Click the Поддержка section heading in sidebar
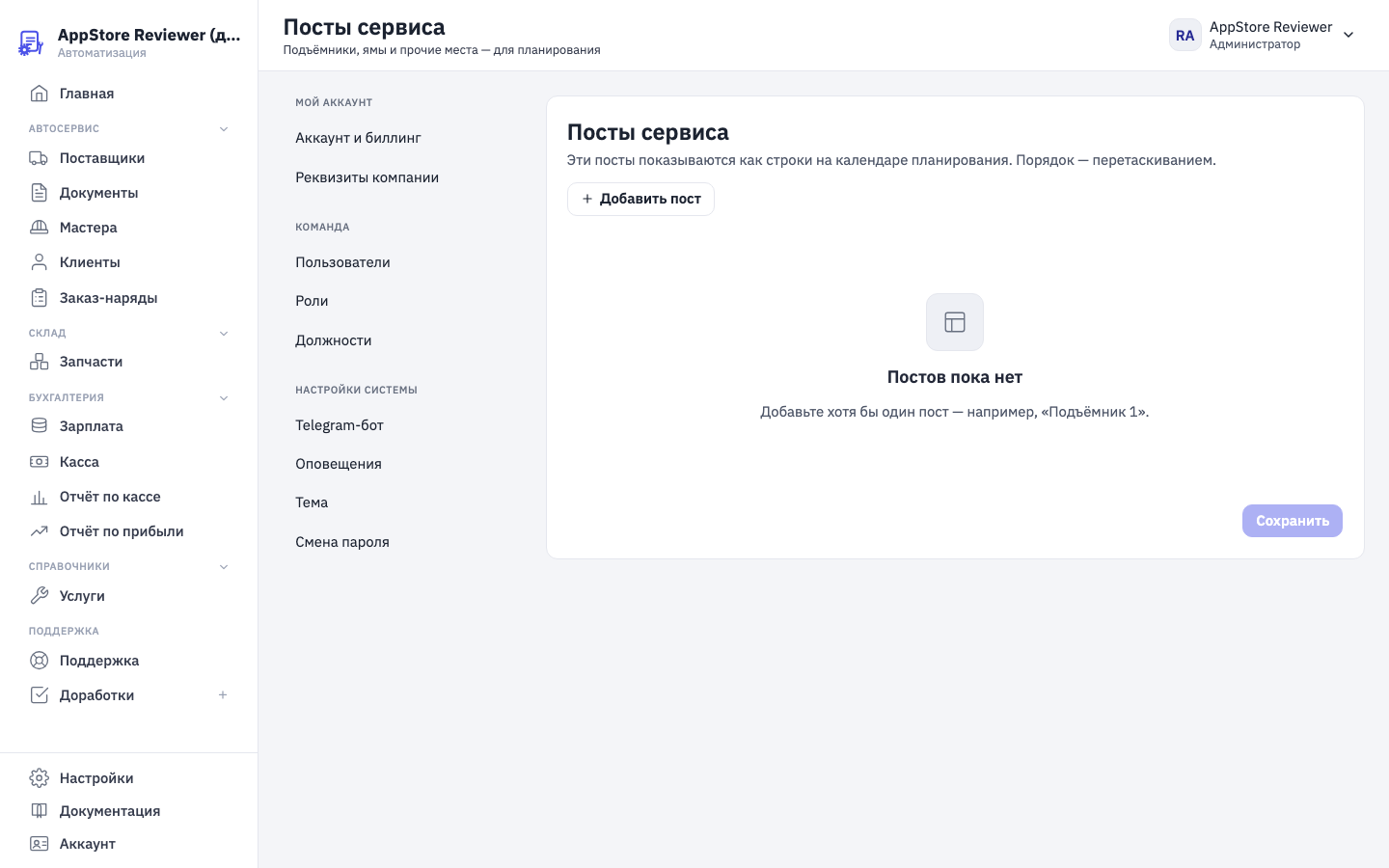 click(64, 631)
